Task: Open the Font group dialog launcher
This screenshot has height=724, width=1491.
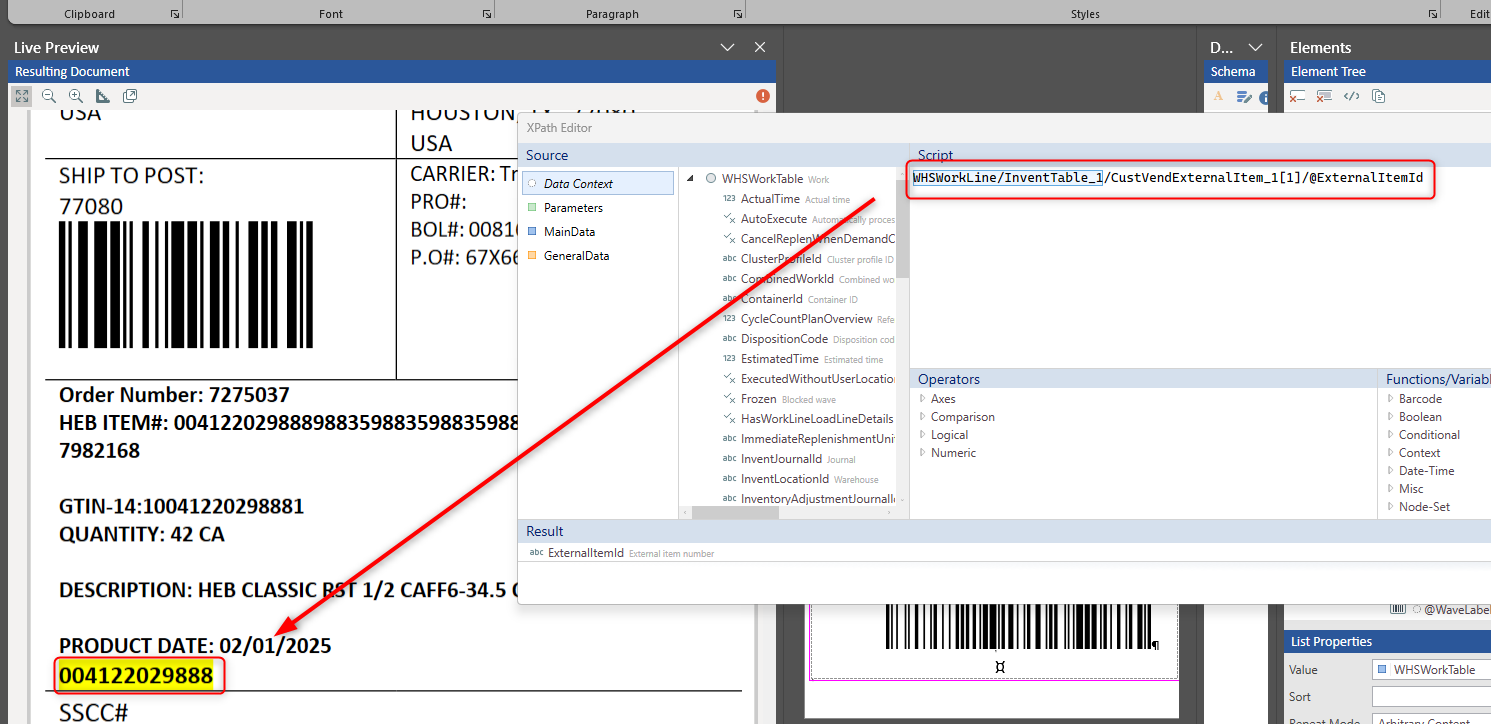Action: click(487, 14)
